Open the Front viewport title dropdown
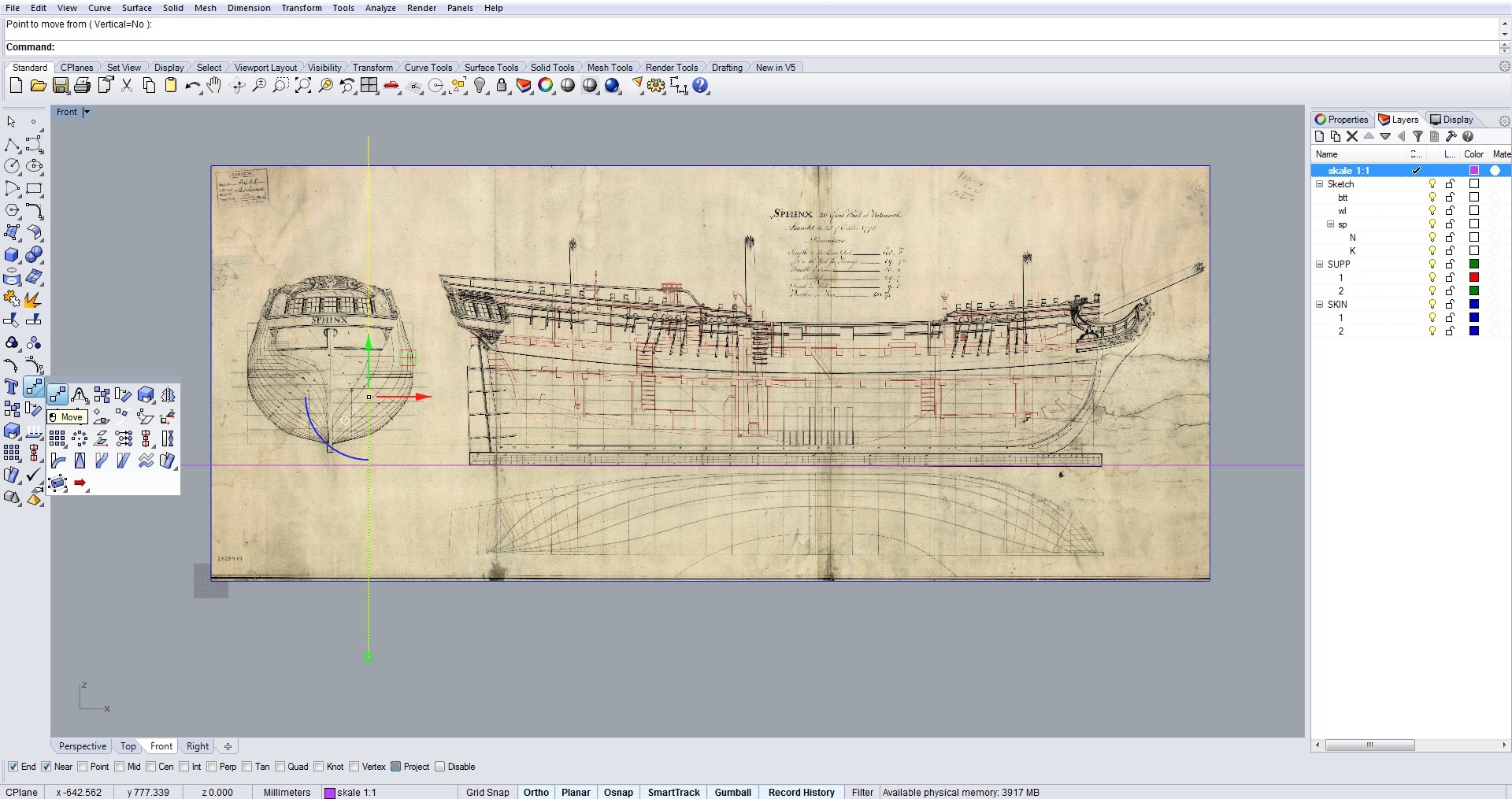 pyautogui.click(x=87, y=112)
